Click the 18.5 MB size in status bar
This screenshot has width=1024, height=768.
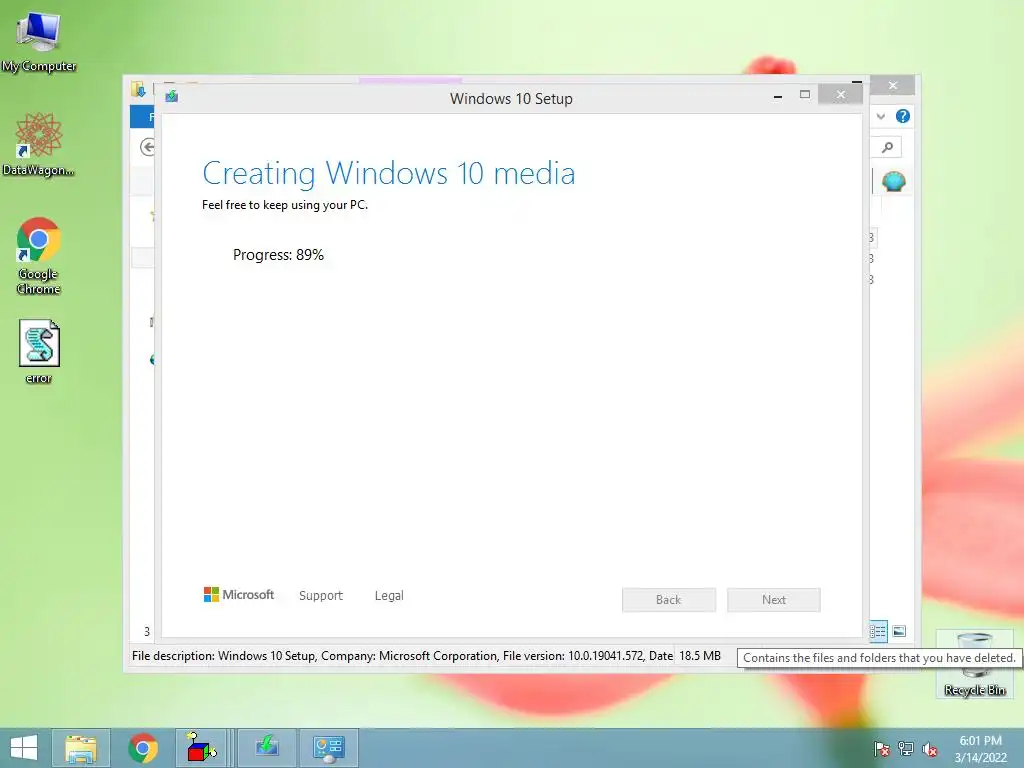coord(700,656)
